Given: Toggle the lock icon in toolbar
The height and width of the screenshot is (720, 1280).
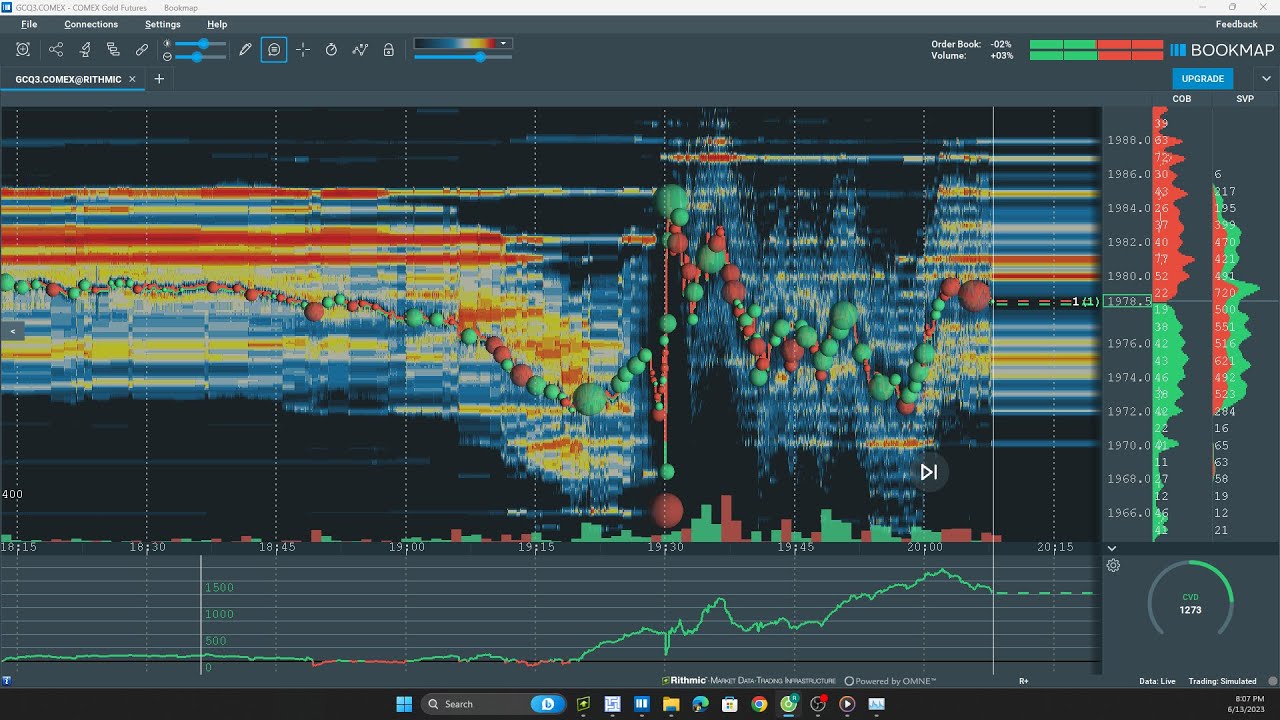Looking at the screenshot, I should click(x=389, y=49).
